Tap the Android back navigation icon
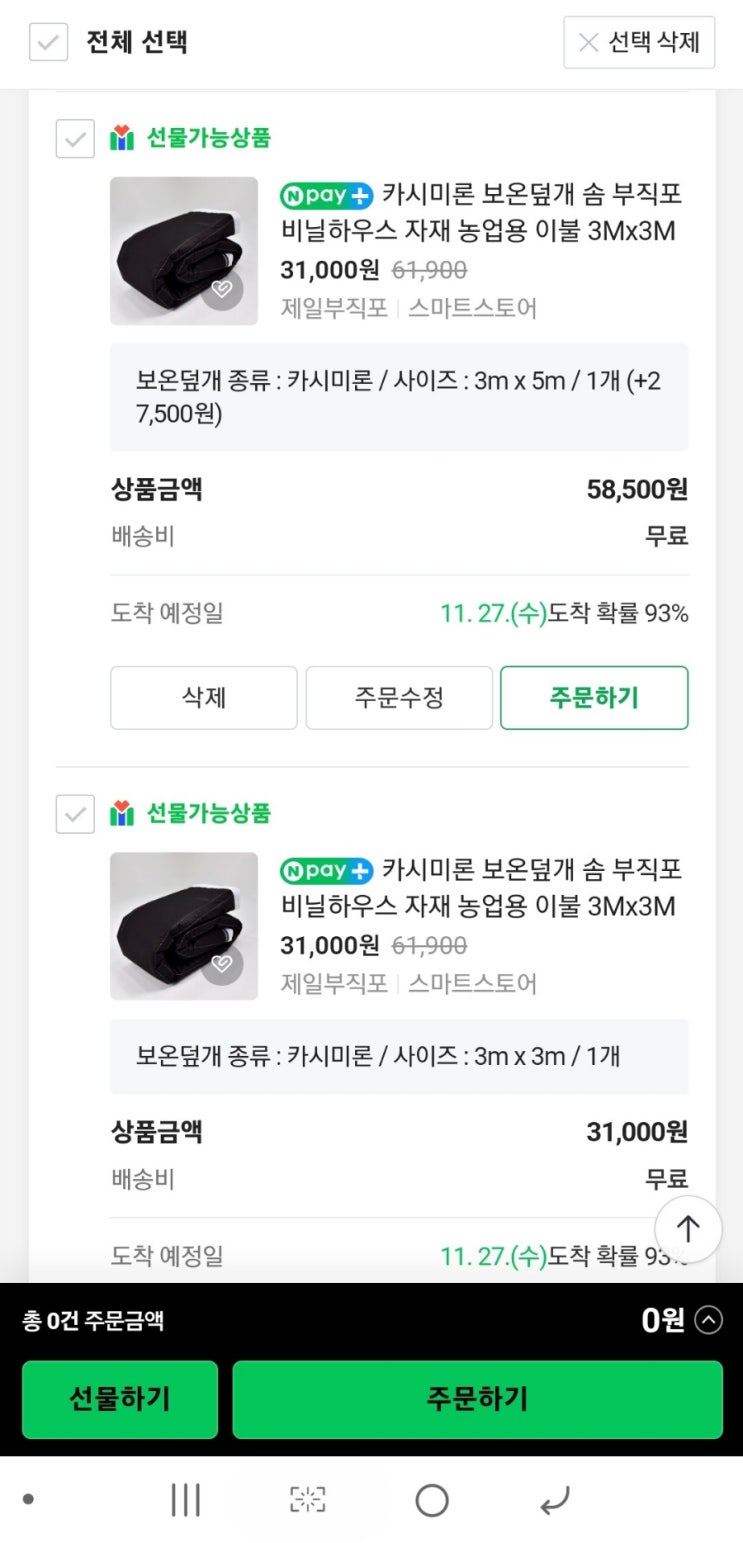 click(x=554, y=1500)
